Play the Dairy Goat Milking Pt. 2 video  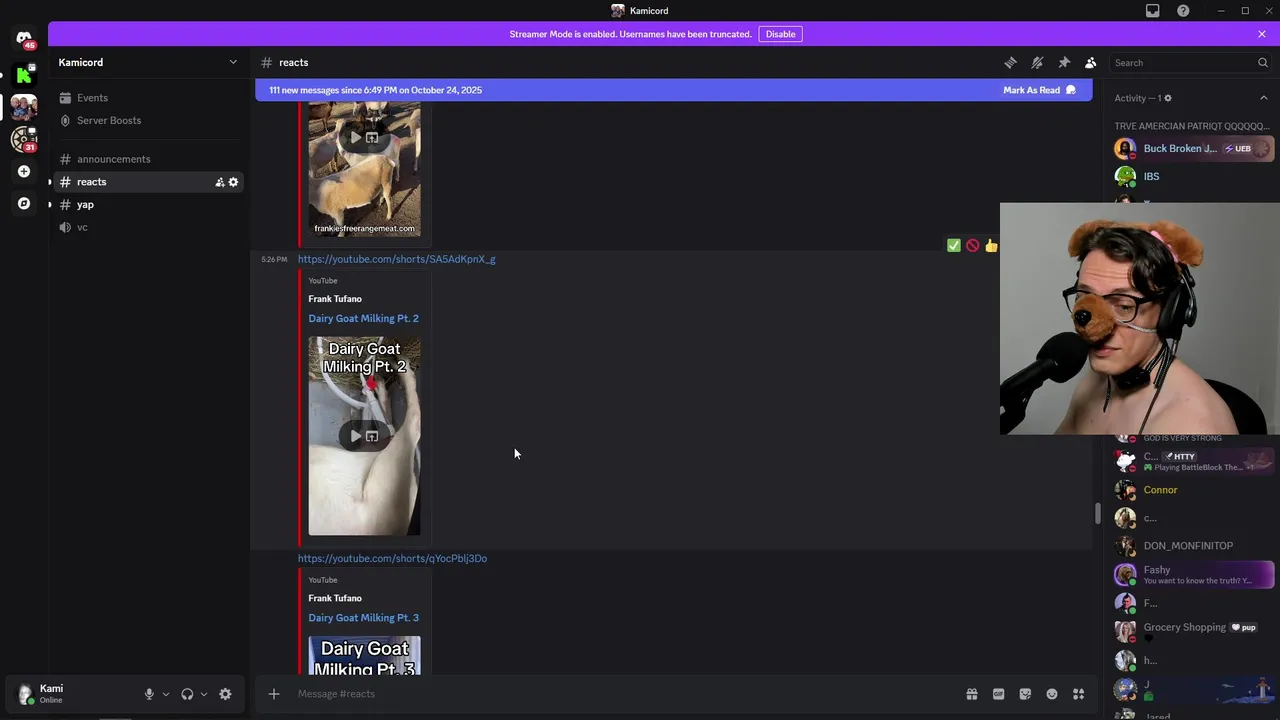coord(355,436)
